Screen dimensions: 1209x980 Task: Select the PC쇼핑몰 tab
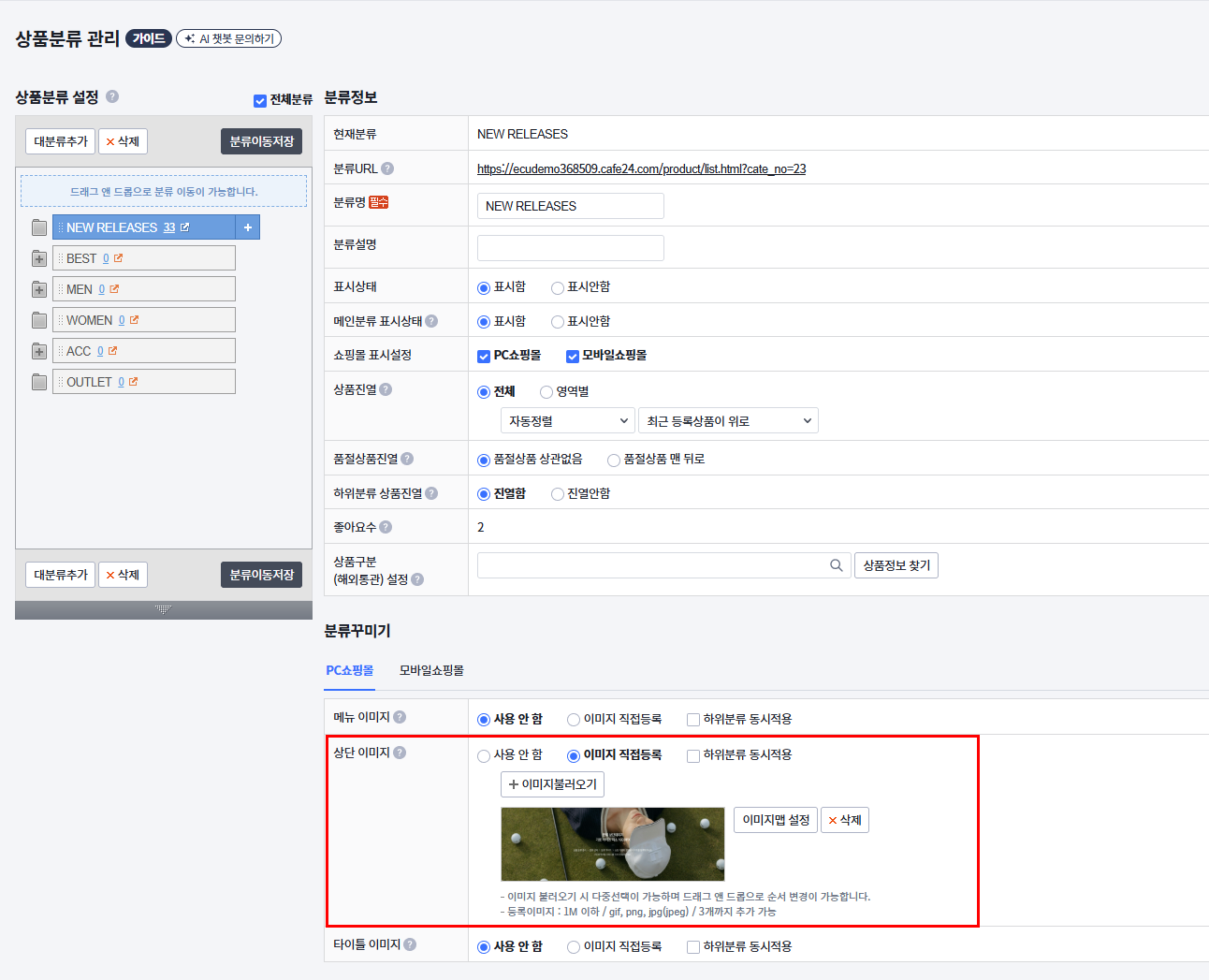(349, 670)
